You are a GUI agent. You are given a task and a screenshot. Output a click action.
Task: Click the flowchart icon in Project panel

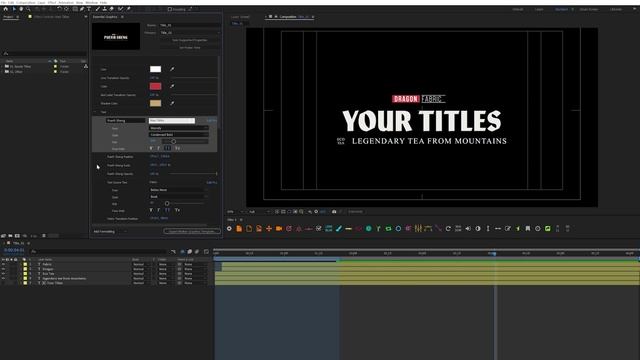pos(86,66)
